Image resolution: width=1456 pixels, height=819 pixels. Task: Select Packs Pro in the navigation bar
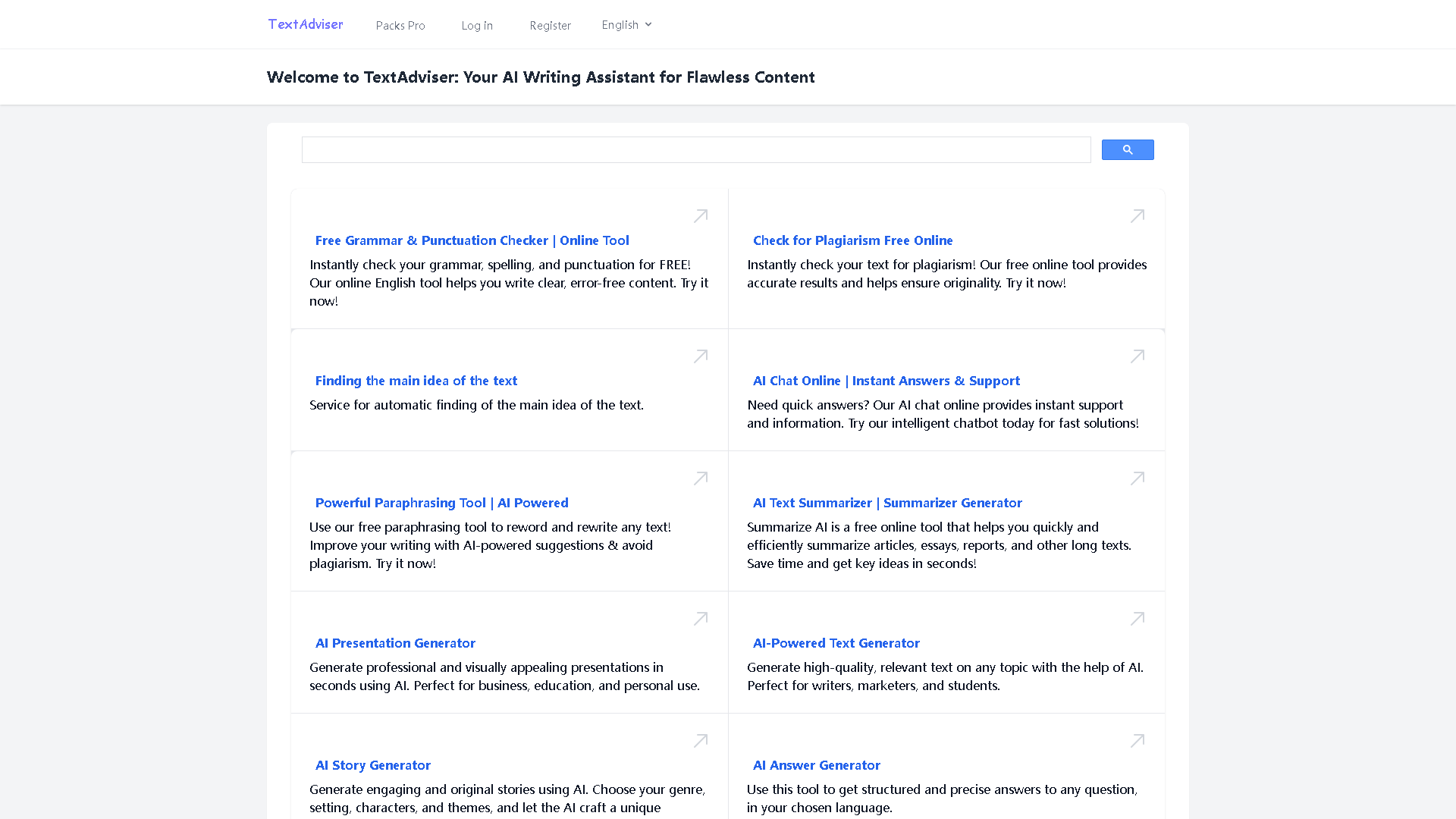pyautogui.click(x=400, y=25)
